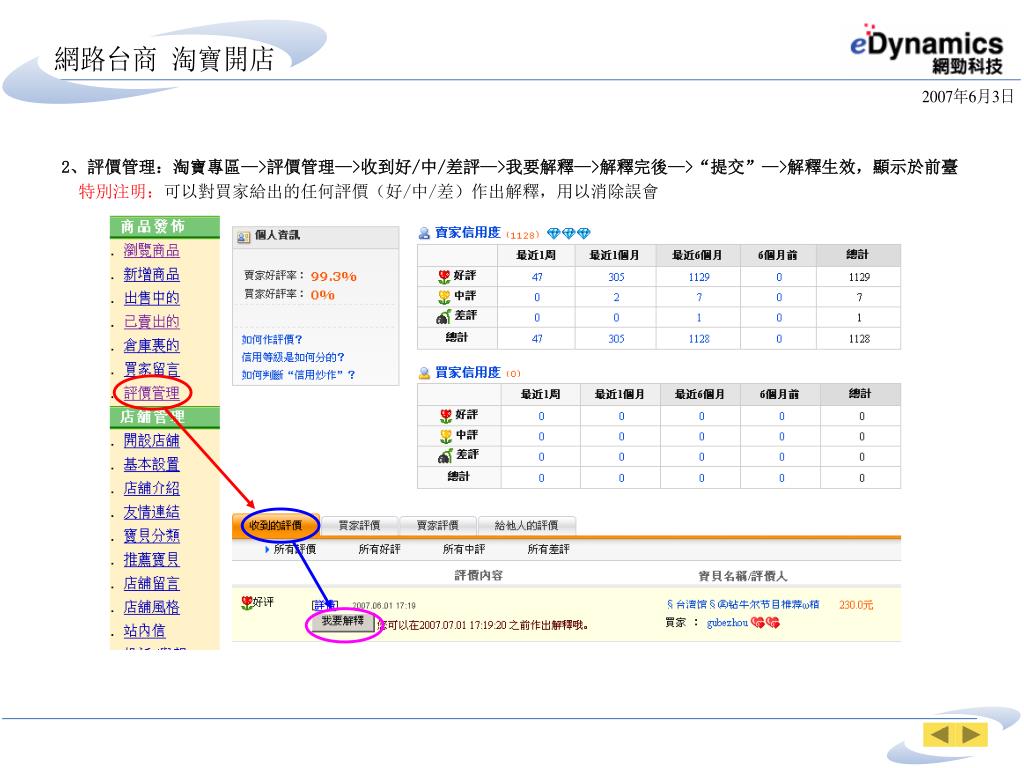Open 買家留言 link
This screenshot has height=768, width=1024.
click(152, 369)
